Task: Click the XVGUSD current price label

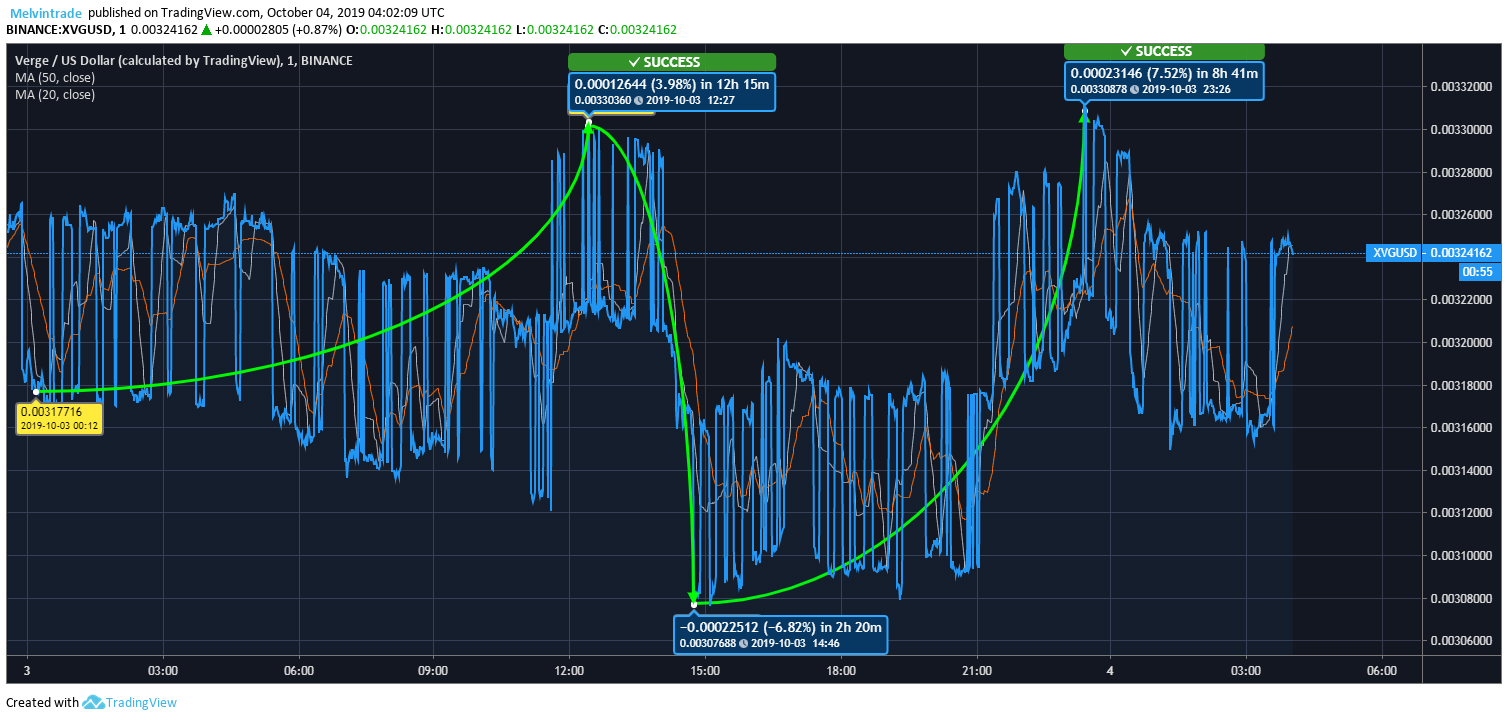Action: tap(1432, 253)
